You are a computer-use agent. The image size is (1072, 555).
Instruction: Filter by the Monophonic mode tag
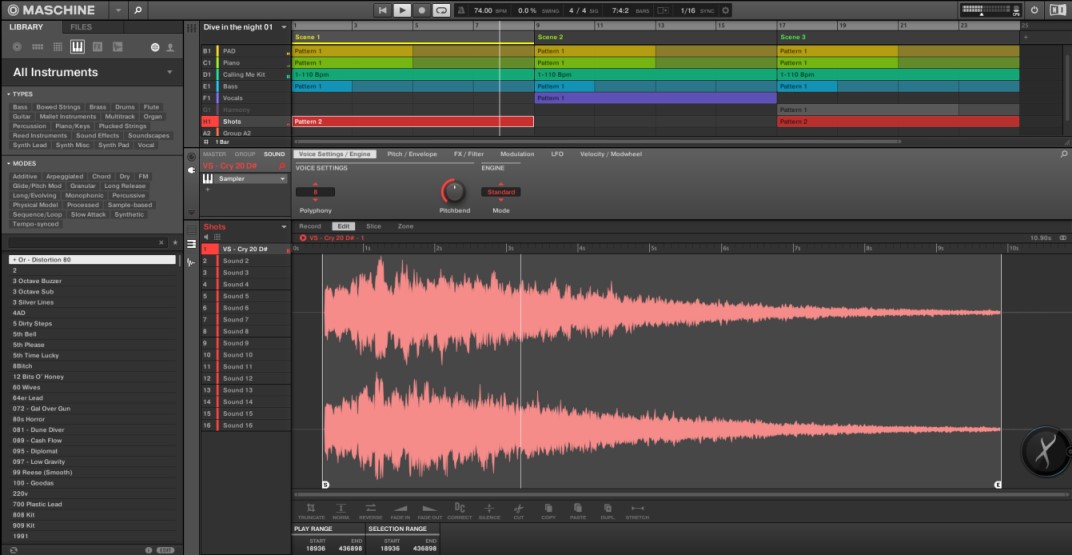point(84,195)
